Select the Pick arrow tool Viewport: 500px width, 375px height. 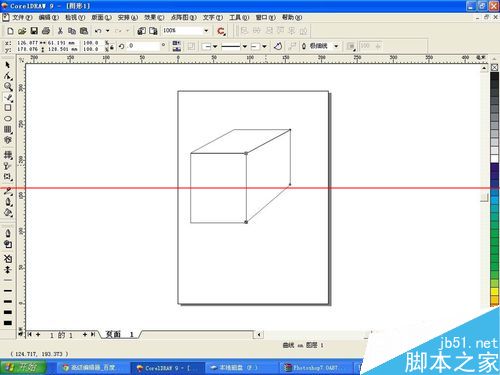tap(8, 65)
